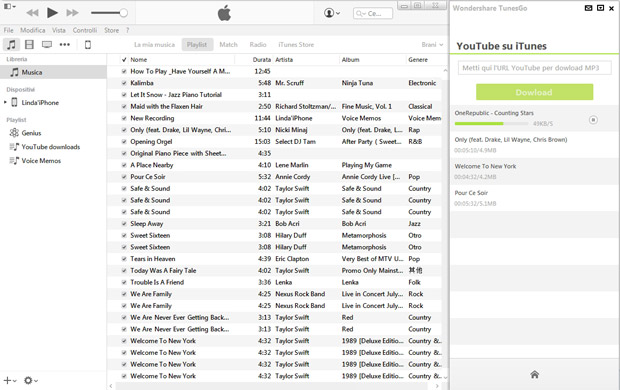Select Musica in the Libreria sidebar

[x=53, y=72]
